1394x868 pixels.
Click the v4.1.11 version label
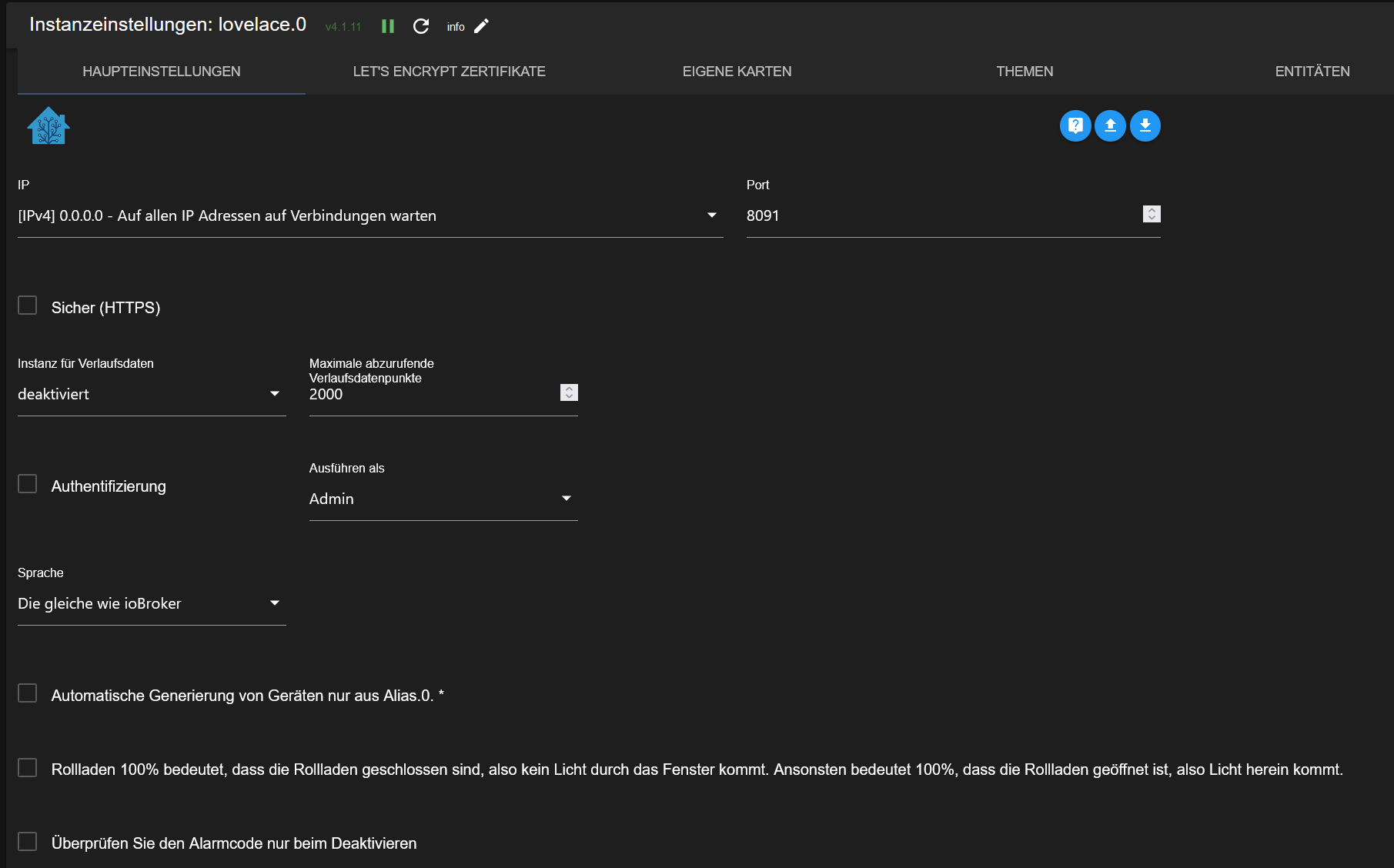coord(343,27)
